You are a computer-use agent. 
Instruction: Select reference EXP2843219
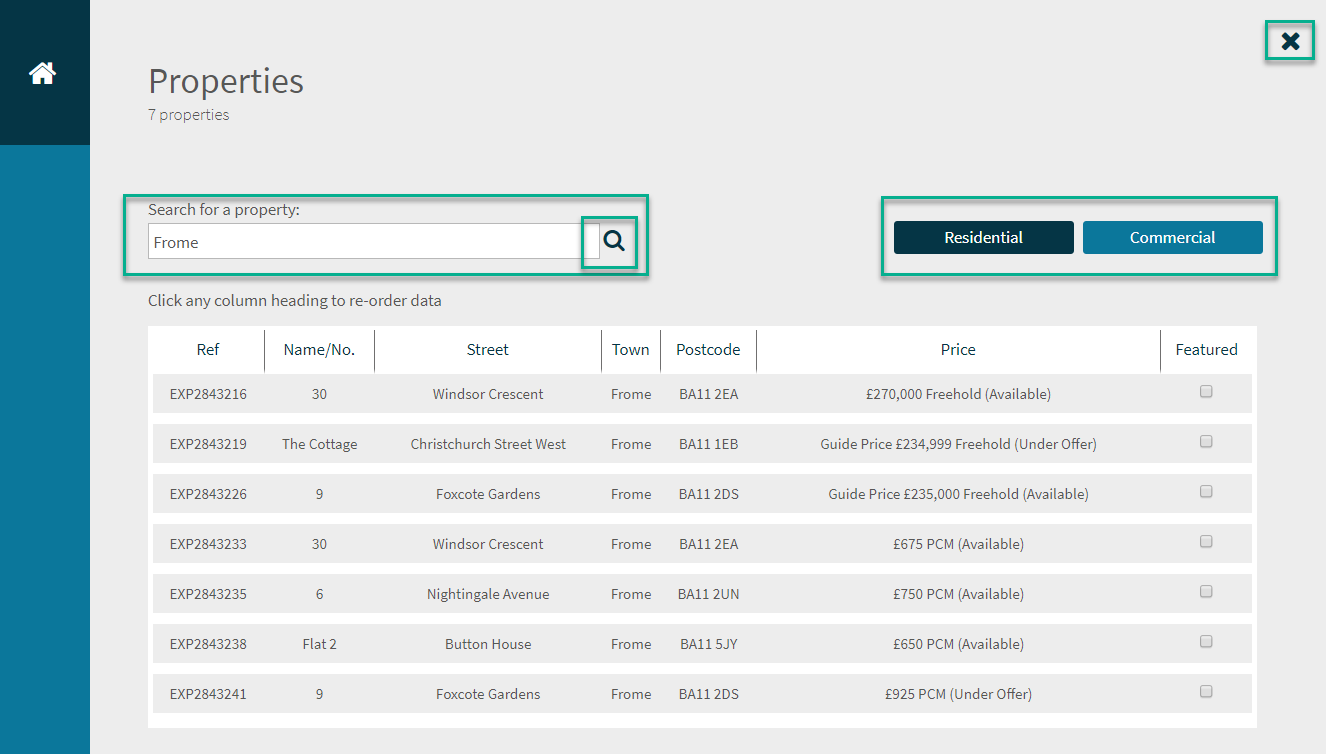(208, 444)
